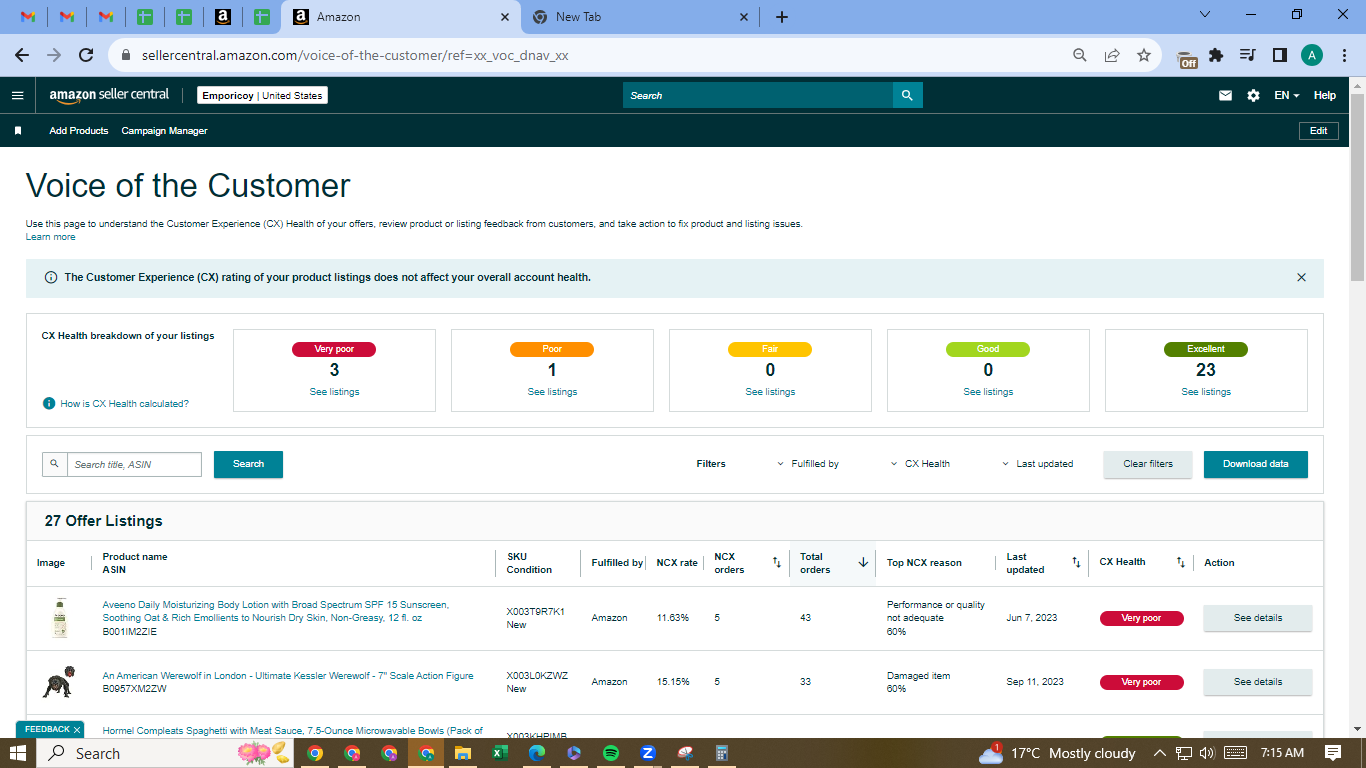This screenshot has height=768, width=1366.
Task: Open a new browser tab
Action: coord(782,17)
